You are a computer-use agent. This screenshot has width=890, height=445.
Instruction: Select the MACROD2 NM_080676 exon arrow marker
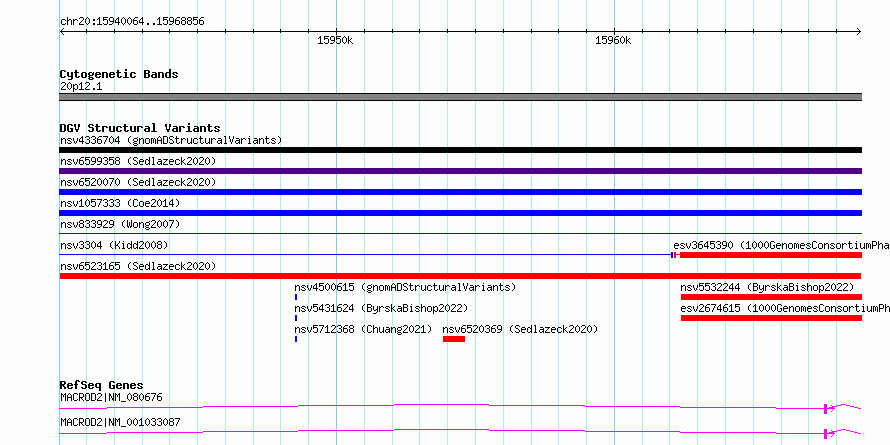(829, 408)
